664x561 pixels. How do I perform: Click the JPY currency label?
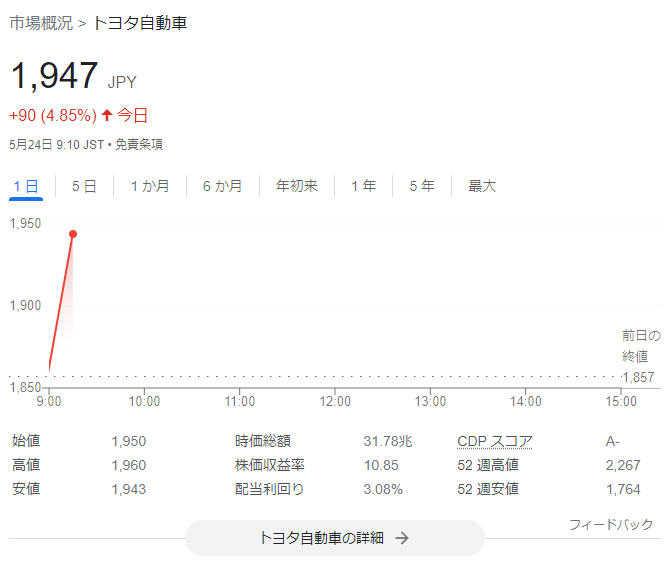pyautogui.click(x=122, y=82)
